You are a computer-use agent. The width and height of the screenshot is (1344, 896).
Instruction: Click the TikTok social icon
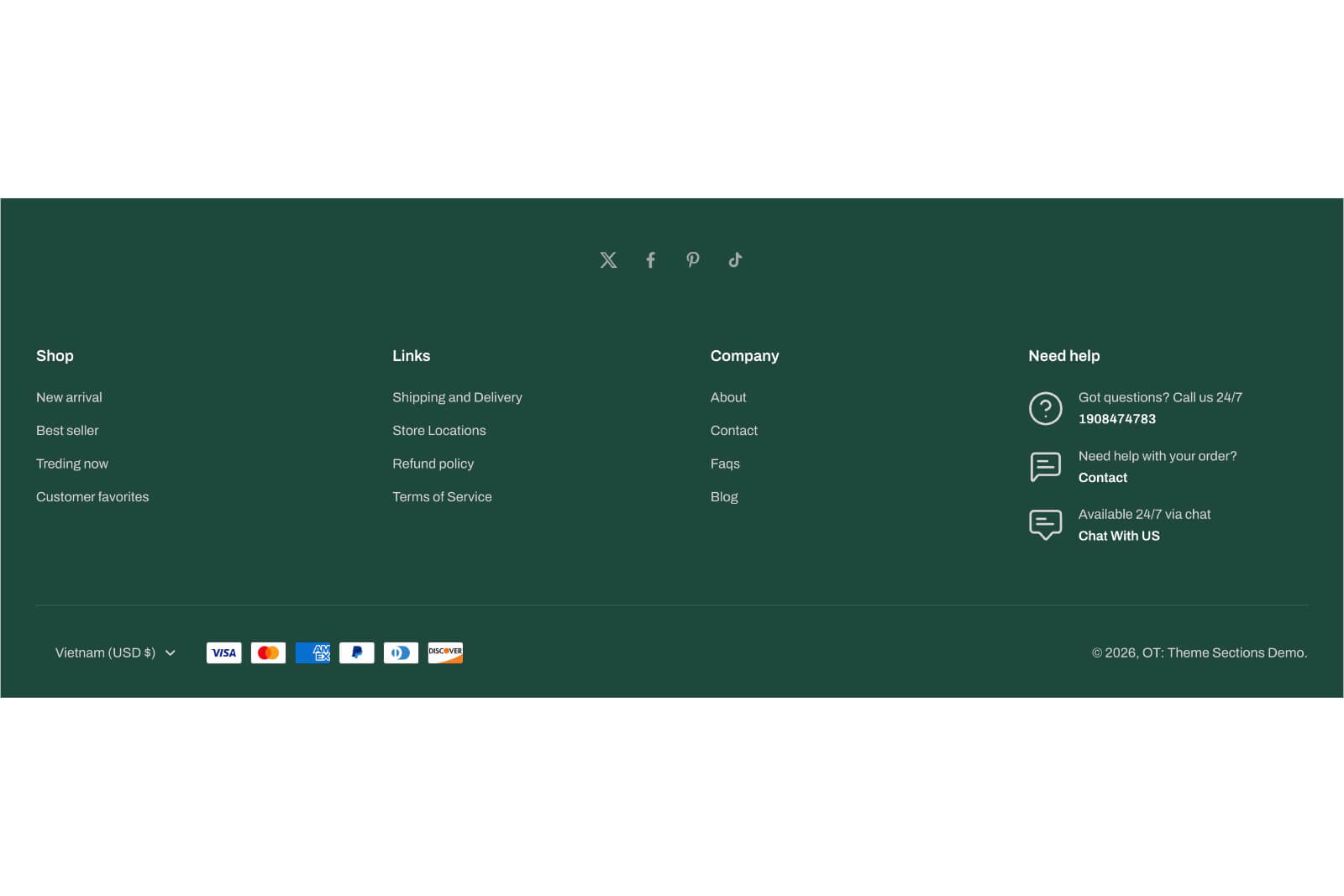735,259
